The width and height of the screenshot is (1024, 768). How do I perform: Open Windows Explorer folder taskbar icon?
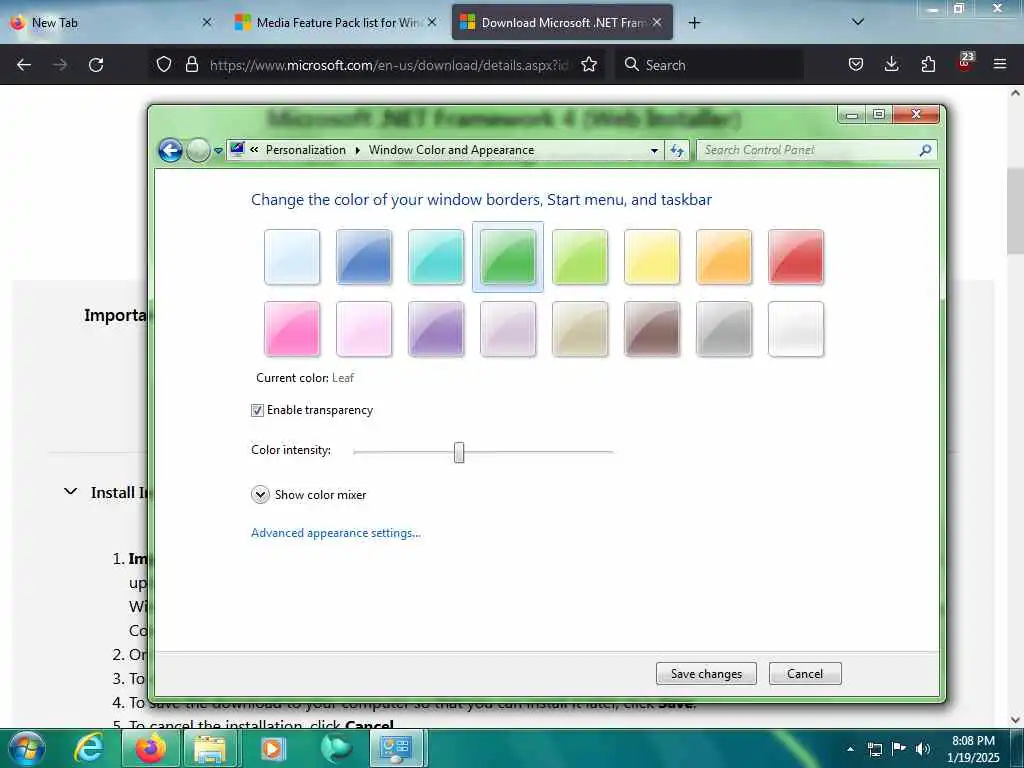pos(210,749)
